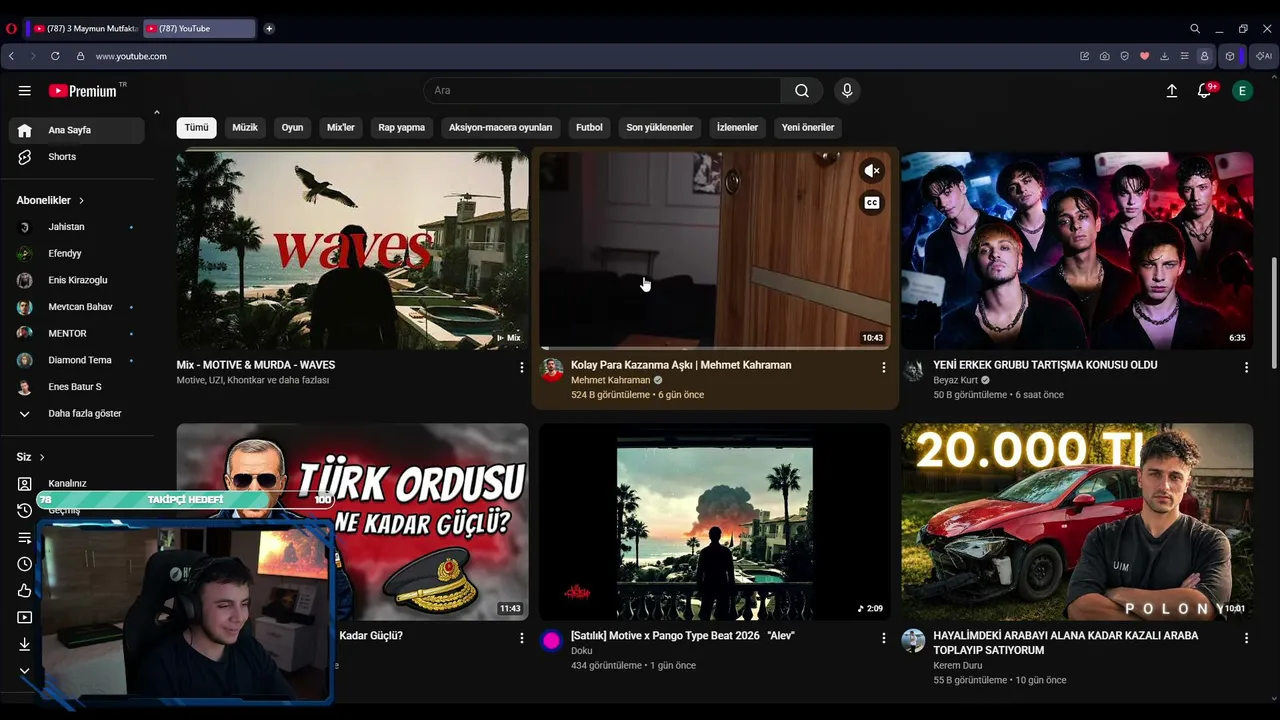Open a new browser tab with plus
This screenshot has width=1280, height=720.
269,29
